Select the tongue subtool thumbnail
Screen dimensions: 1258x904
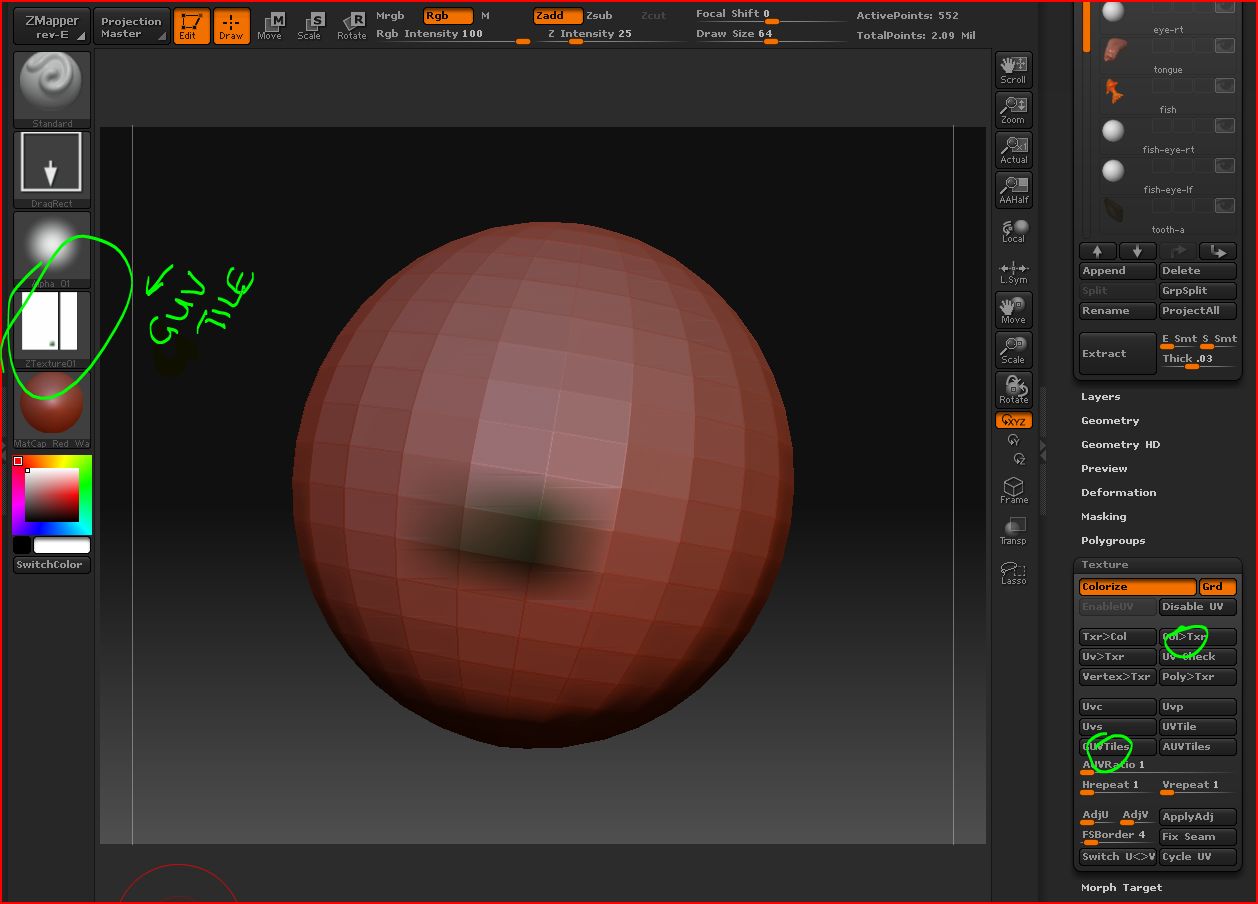tap(1114, 50)
